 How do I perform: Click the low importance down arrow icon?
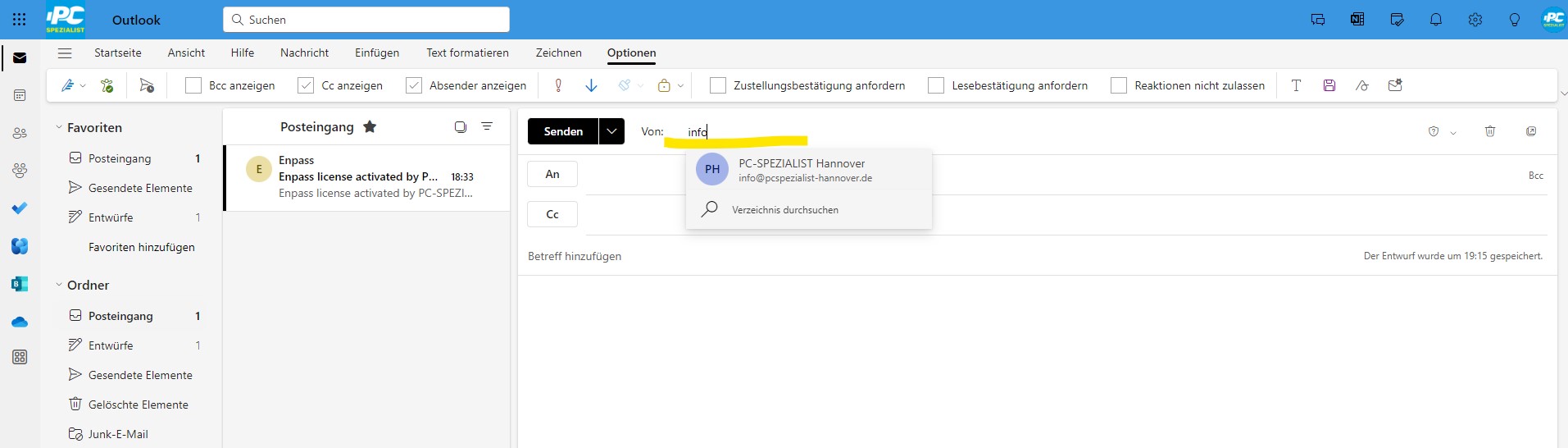coord(591,85)
